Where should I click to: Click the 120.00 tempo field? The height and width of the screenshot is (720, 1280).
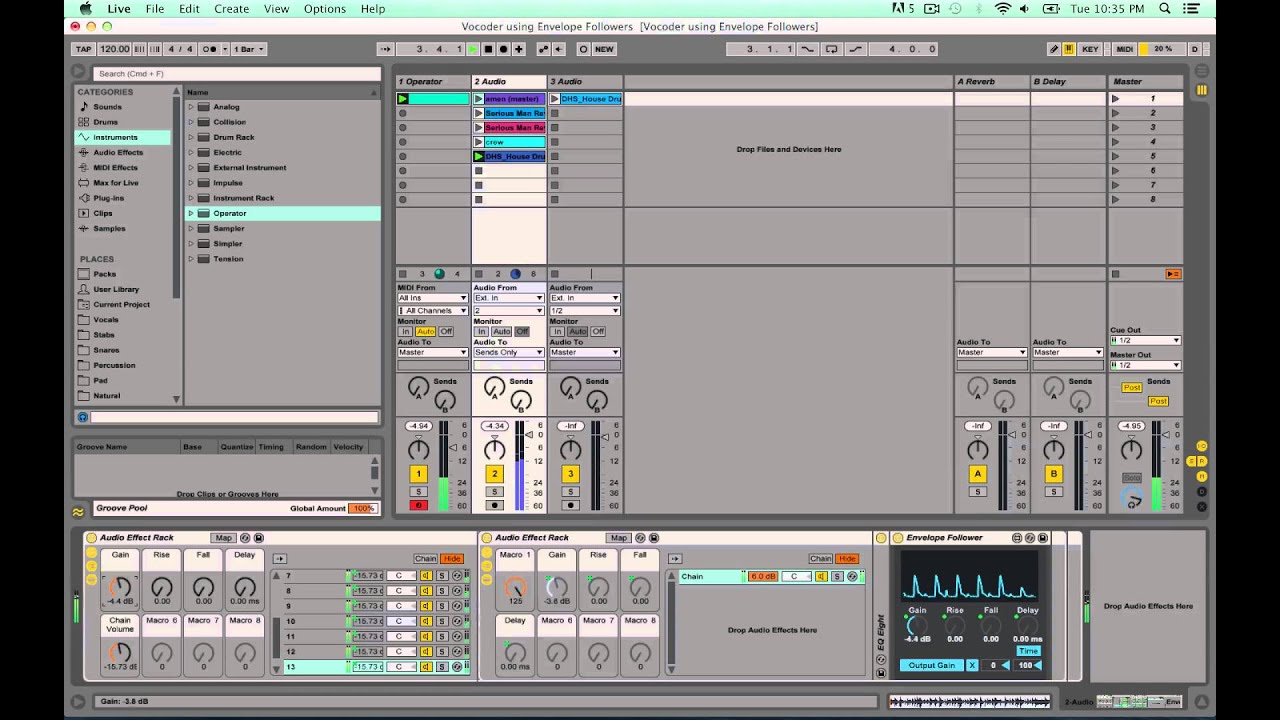(115, 49)
